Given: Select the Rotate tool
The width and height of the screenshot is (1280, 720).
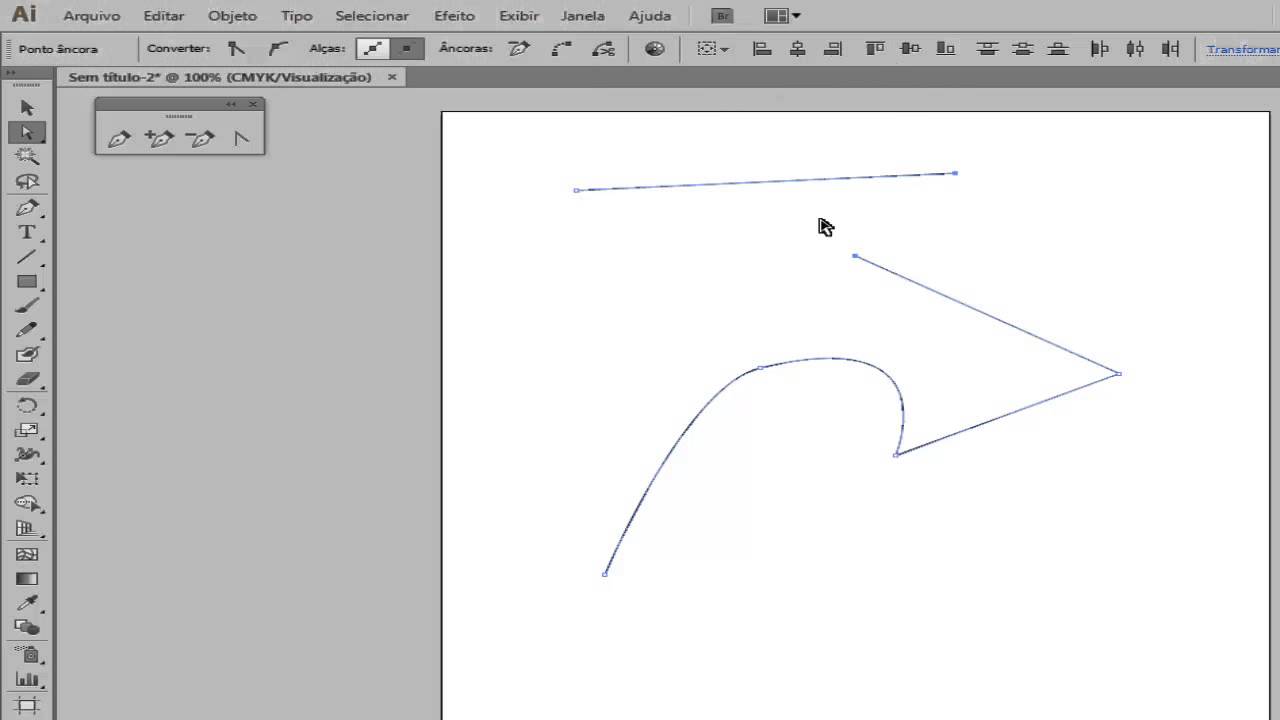Looking at the screenshot, I should pos(27,405).
